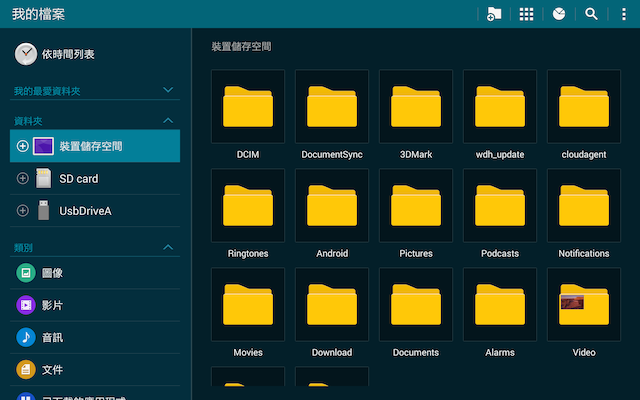Open the search magnifier icon
Image resolution: width=640 pixels, height=400 pixels.
(591, 14)
